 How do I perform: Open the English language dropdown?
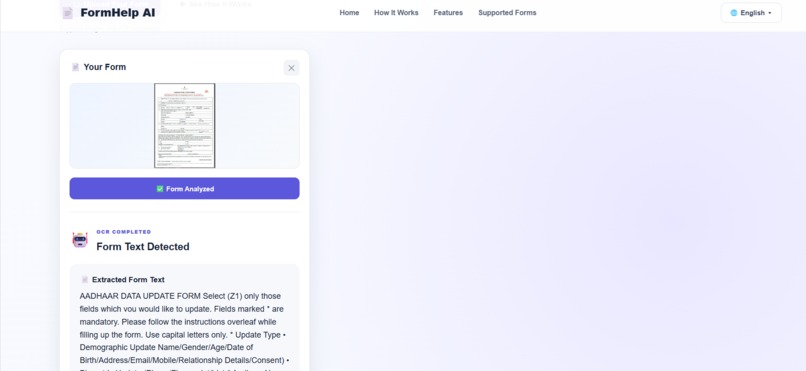pyautogui.click(x=751, y=13)
